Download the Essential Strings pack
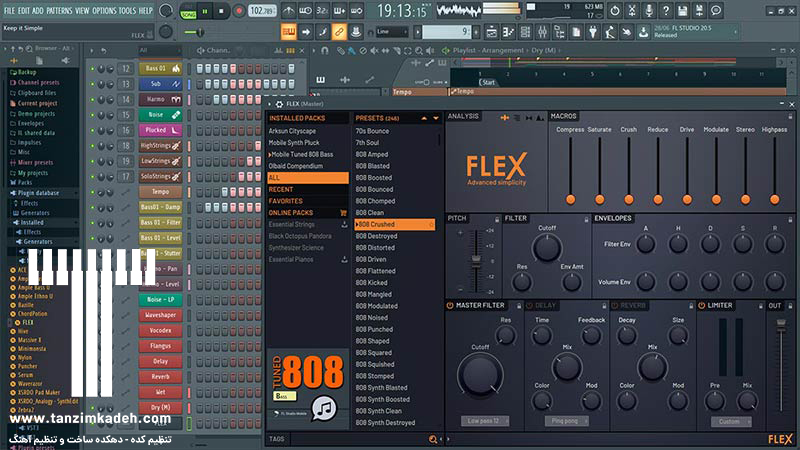Viewport: 800px width, 450px height. [344, 224]
